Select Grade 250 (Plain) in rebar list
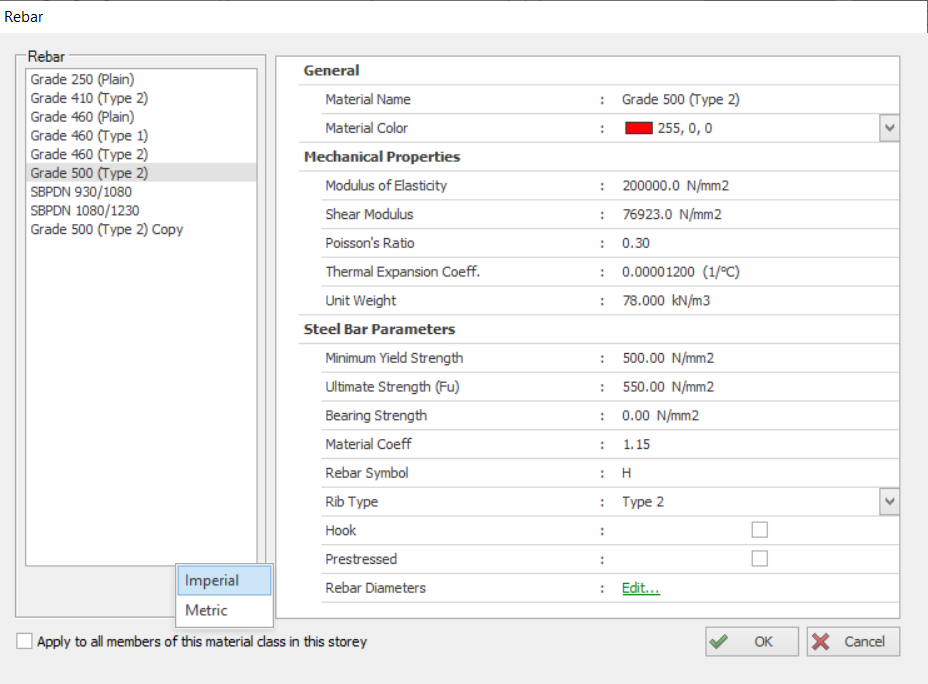The width and height of the screenshot is (928, 684). click(x=82, y=79)
